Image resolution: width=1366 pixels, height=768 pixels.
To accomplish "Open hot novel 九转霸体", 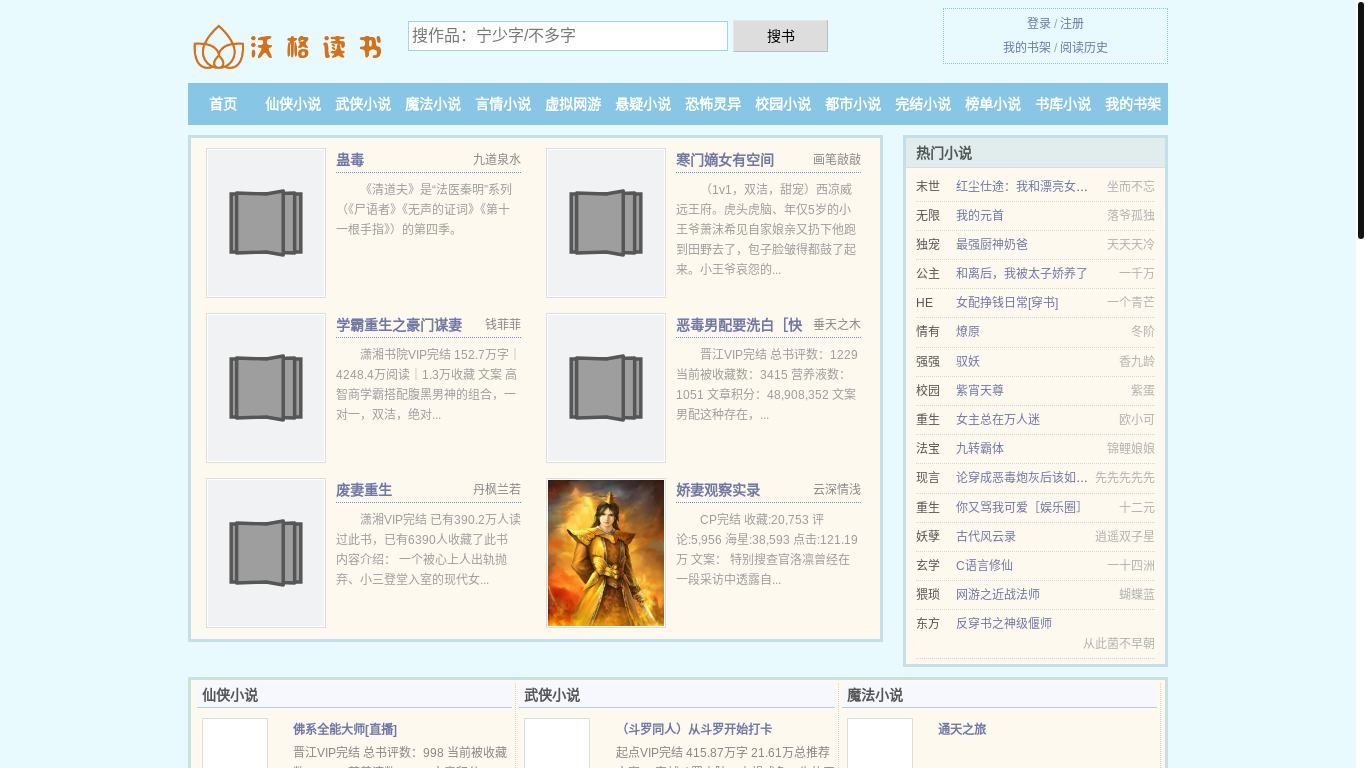I will coord(980,448).
